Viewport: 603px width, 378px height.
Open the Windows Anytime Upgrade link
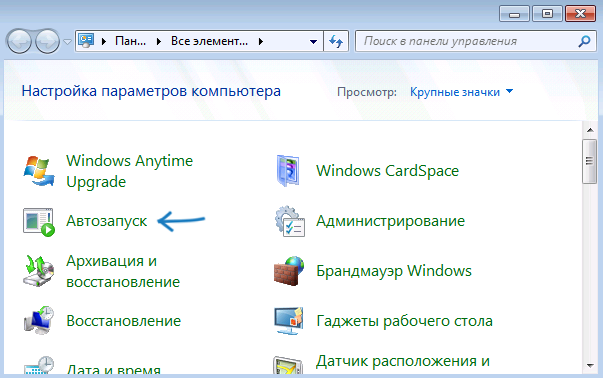(129, 171)
